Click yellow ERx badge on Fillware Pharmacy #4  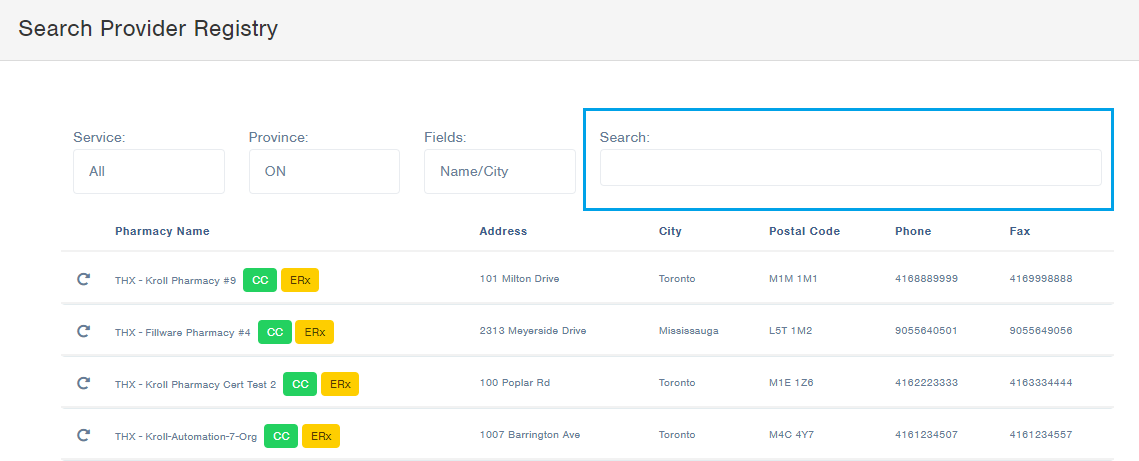315,332
